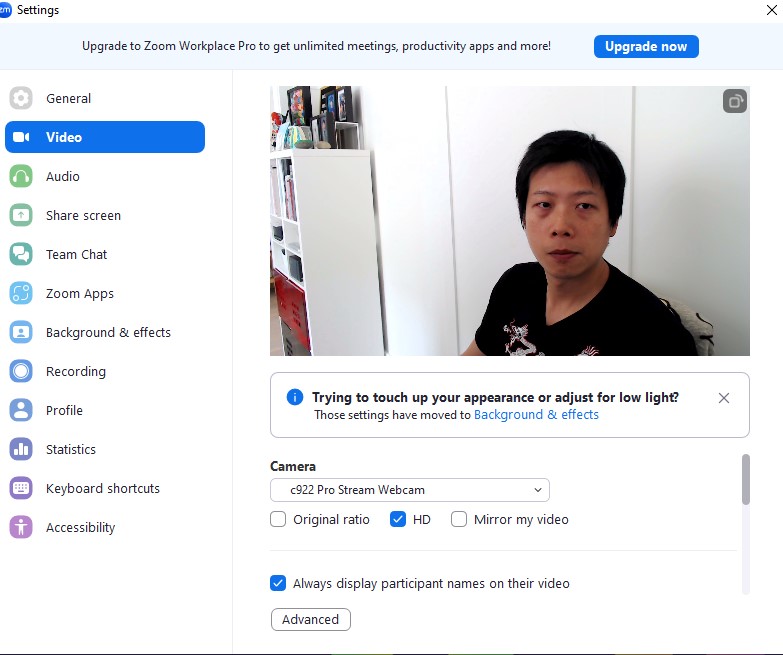The height and width of the screenshot is (655, 783).
Task: Click the Statistics bar chart icon
Action: pos(21,449)
